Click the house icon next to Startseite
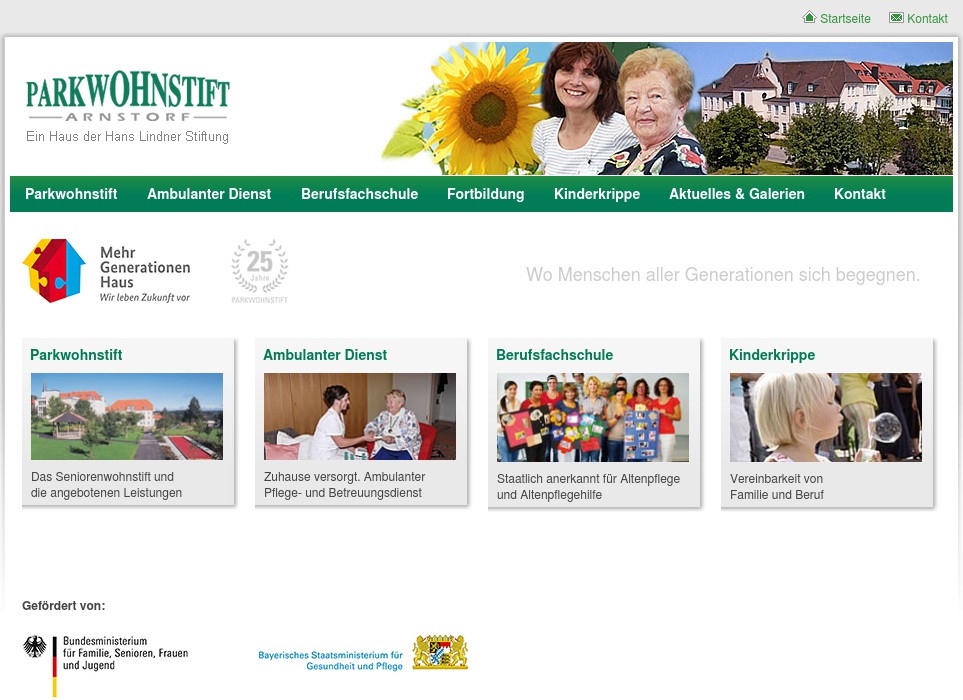The image size is (963, 700). [809, 17]
